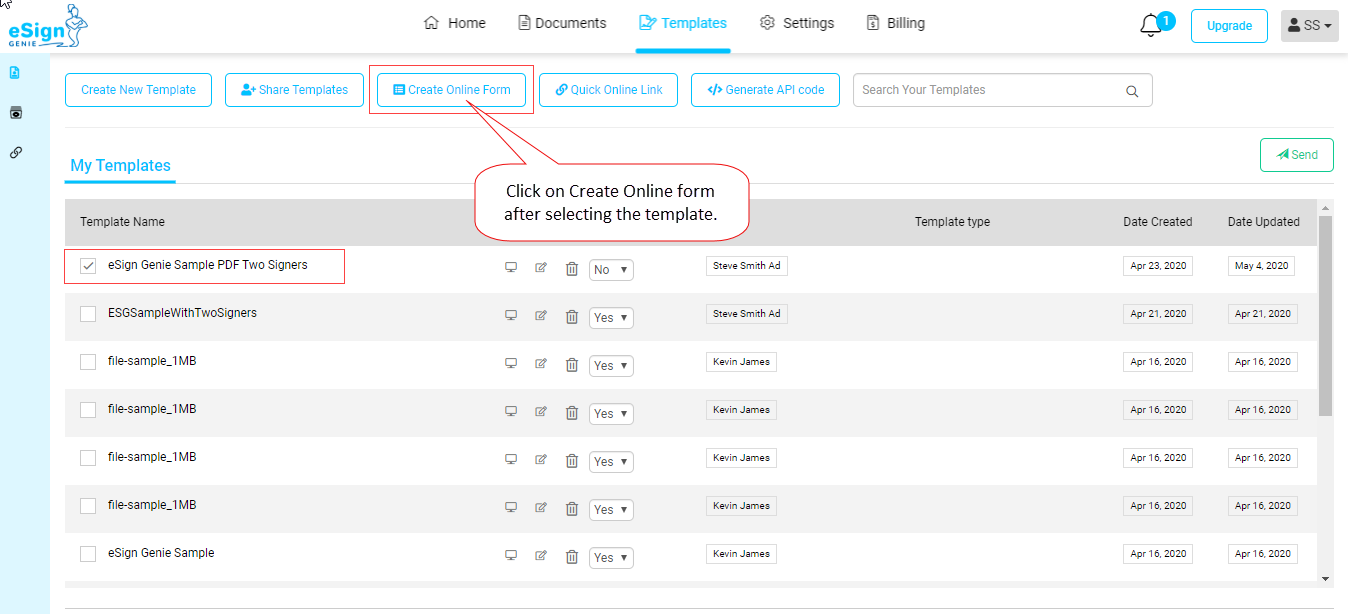
Task: Click the eSign Genie logo
Action: [47, 27]
